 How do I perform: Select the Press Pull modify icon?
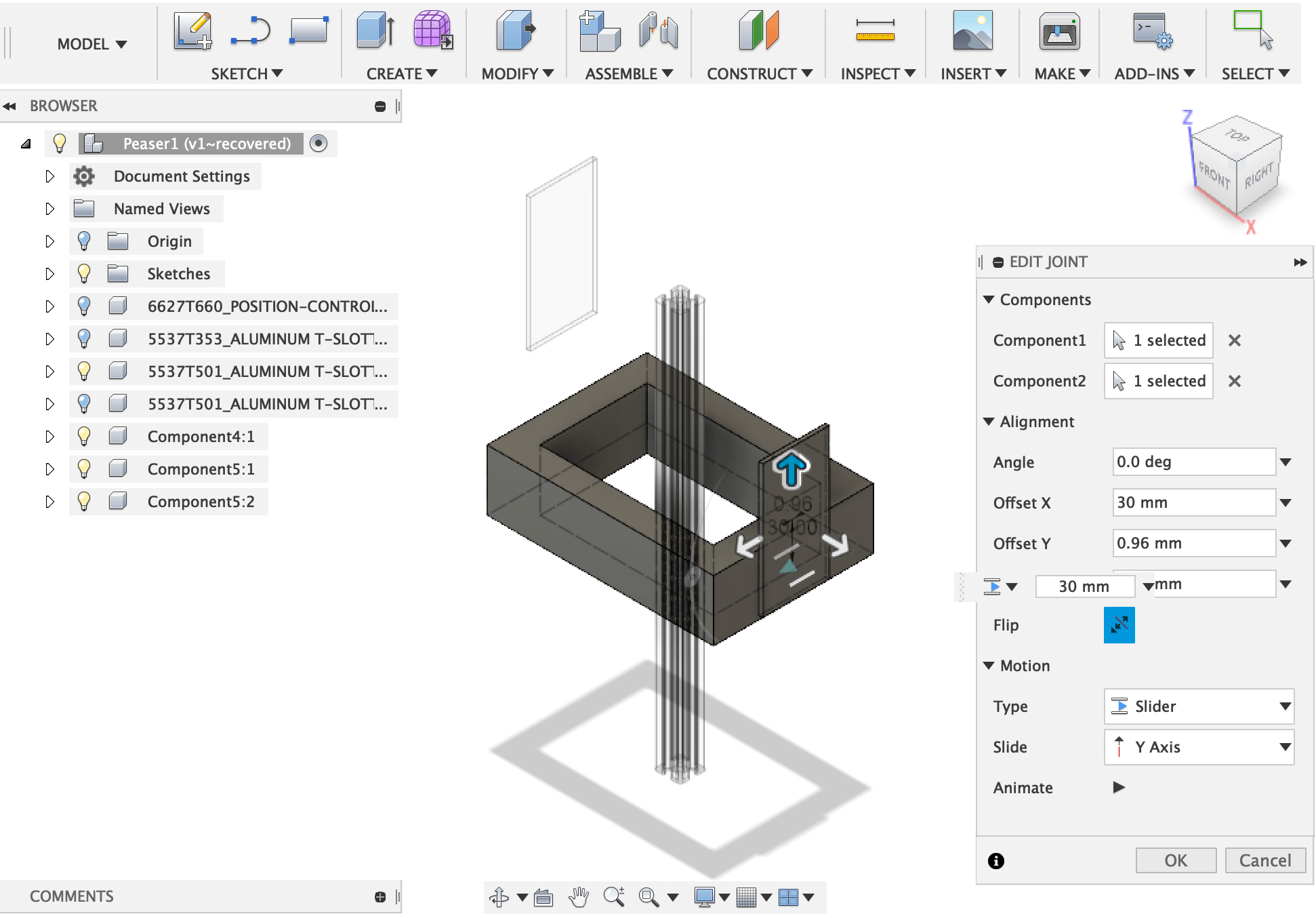click(x=515, y=31)
